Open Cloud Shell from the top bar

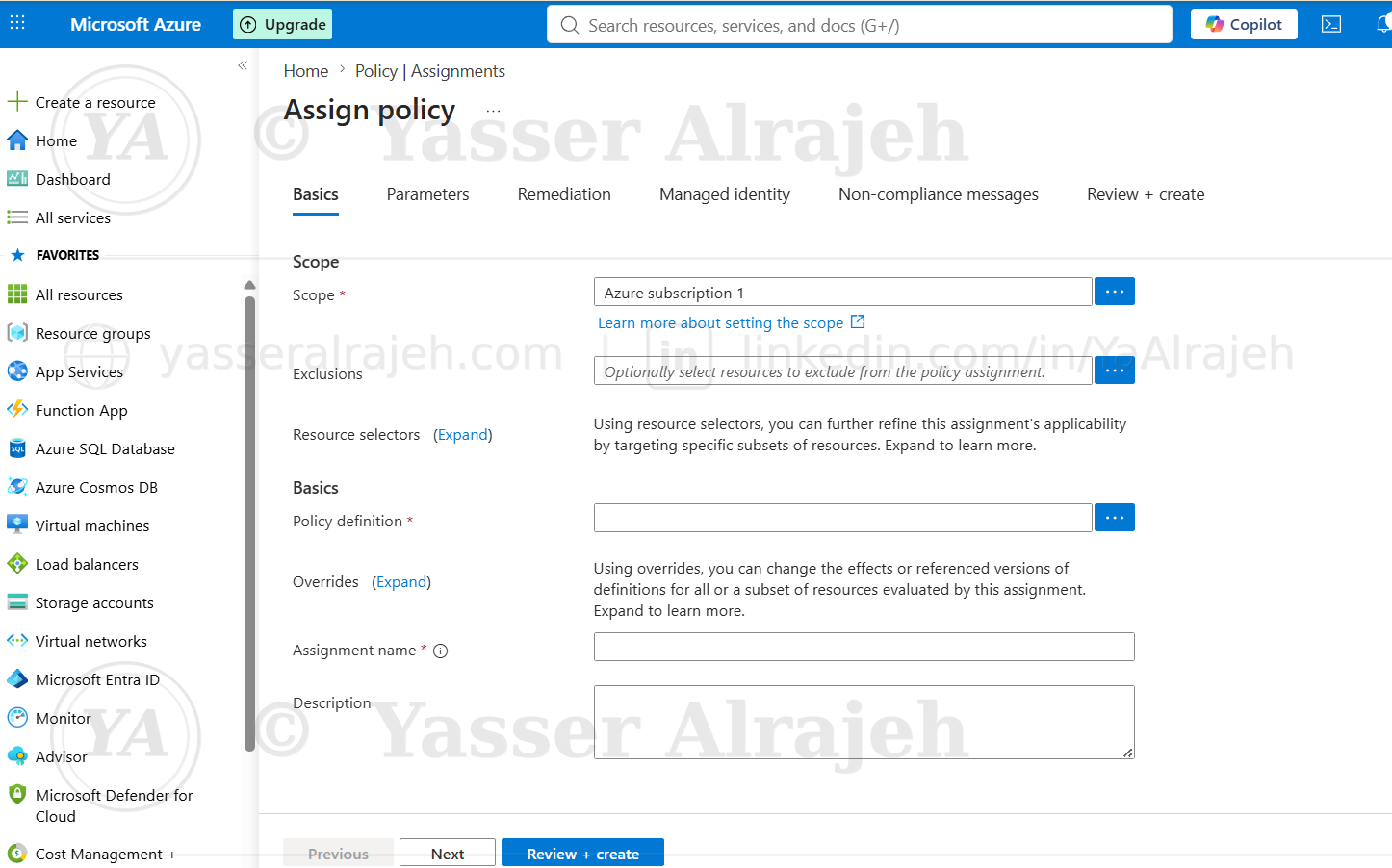(x=1331, y=24)
